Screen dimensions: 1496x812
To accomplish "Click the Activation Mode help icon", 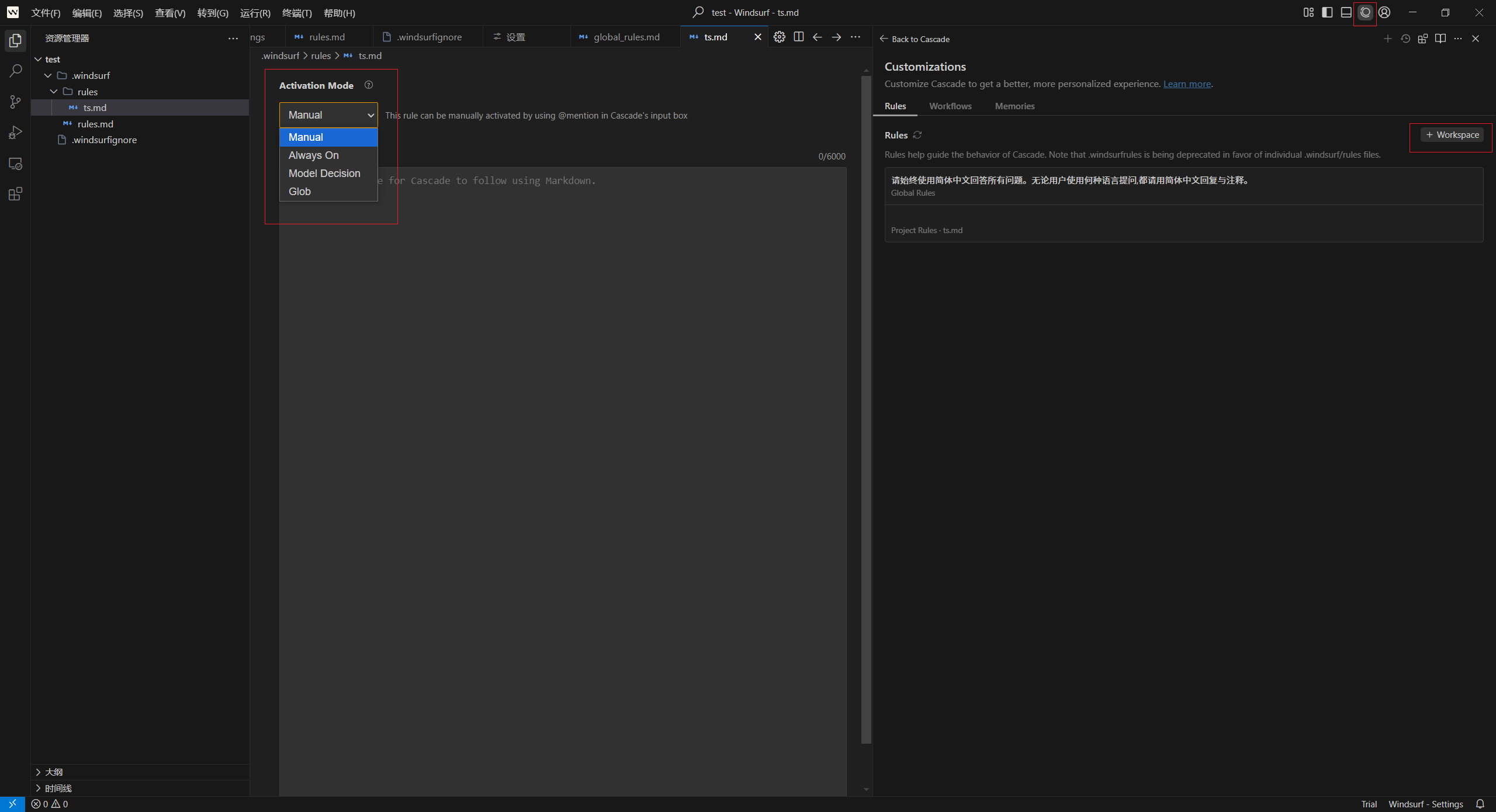I will (x=369, y=85).
